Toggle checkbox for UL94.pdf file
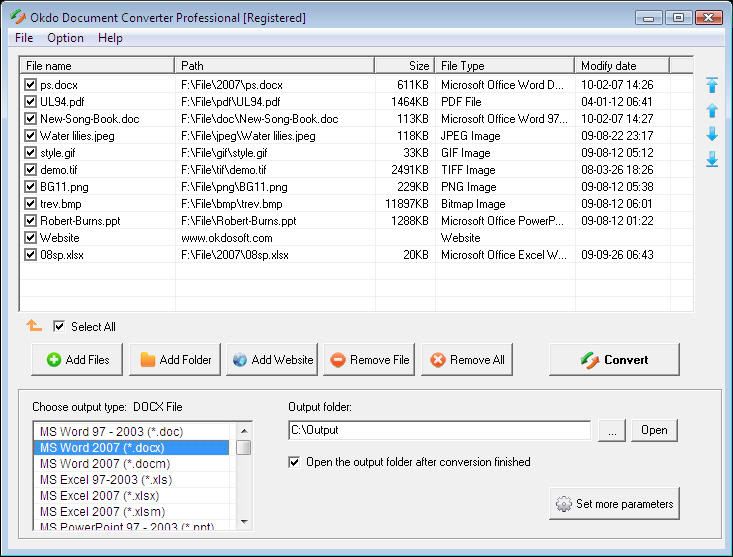This screenshot has width=733, height=557. click(x=31, y=102)
